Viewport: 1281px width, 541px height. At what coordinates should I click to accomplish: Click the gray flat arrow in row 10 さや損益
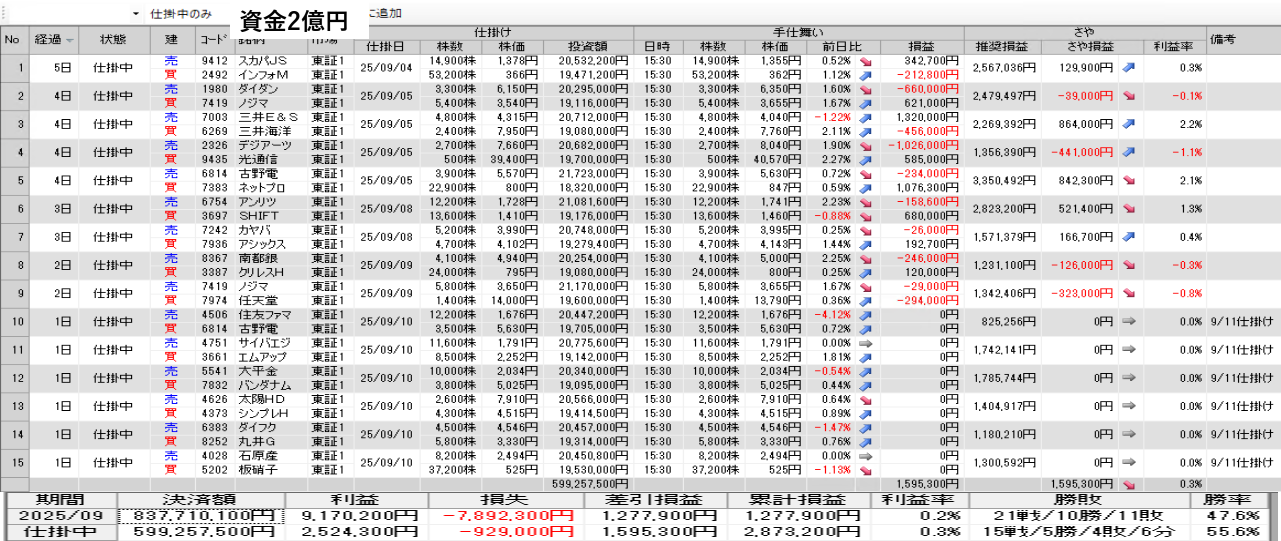(1129, 321)
